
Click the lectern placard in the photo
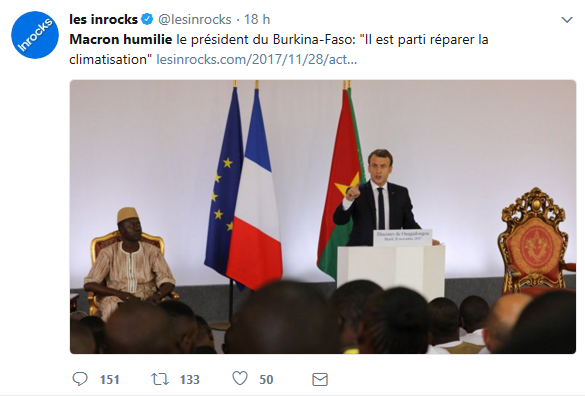[403, 237]
